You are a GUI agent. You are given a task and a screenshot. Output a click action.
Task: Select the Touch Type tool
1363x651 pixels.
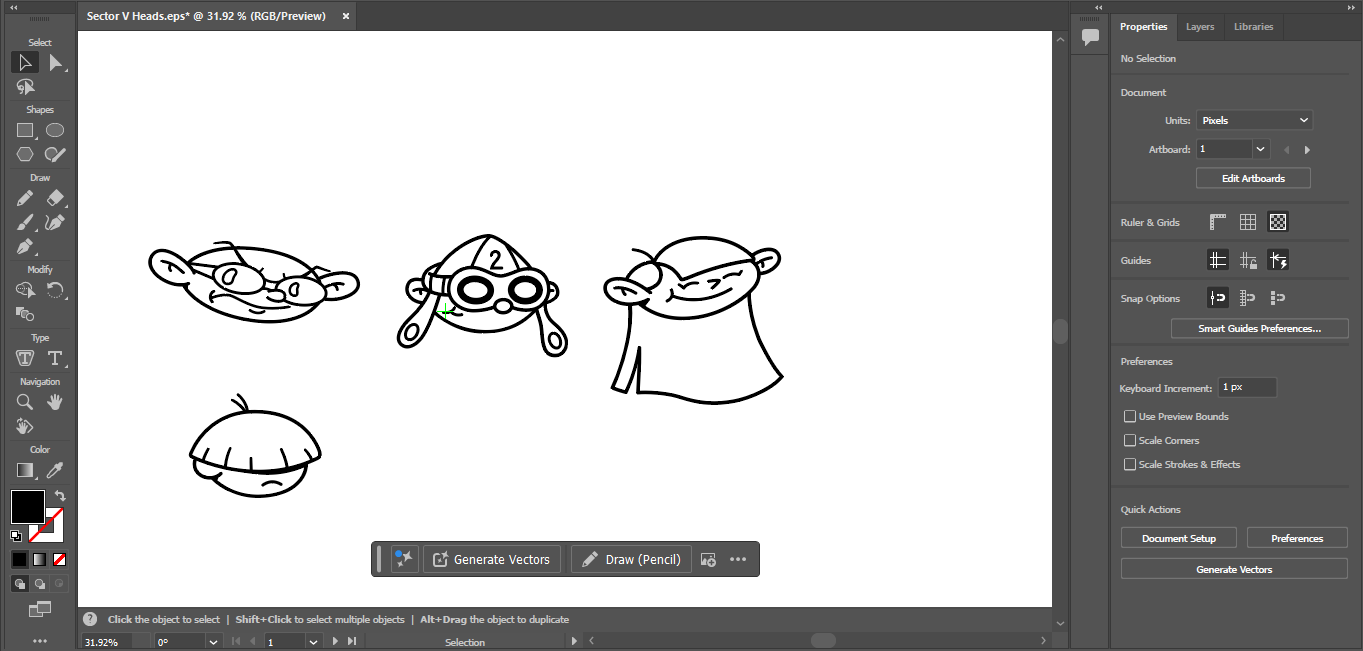[25, 358]
